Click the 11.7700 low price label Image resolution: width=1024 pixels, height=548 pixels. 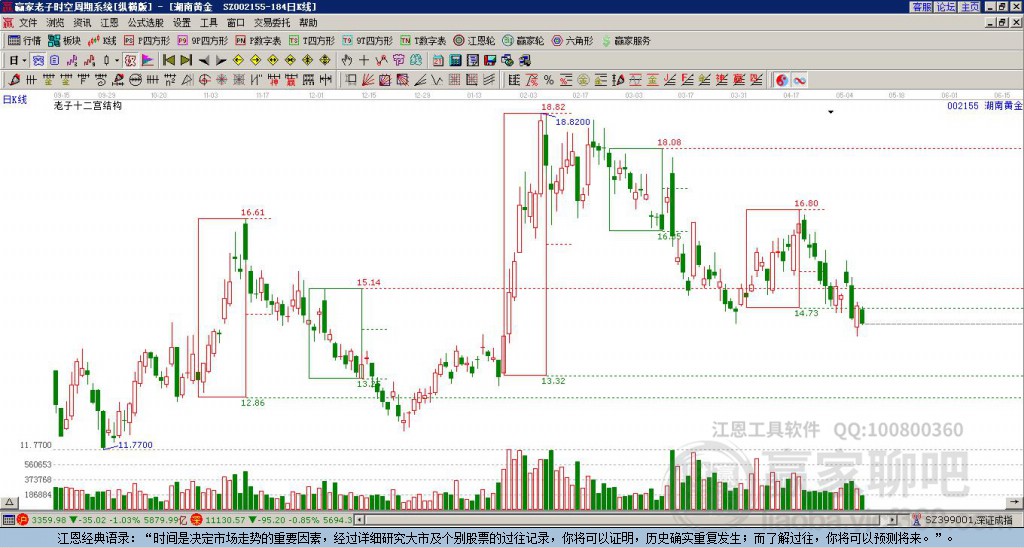coord(135,445)
